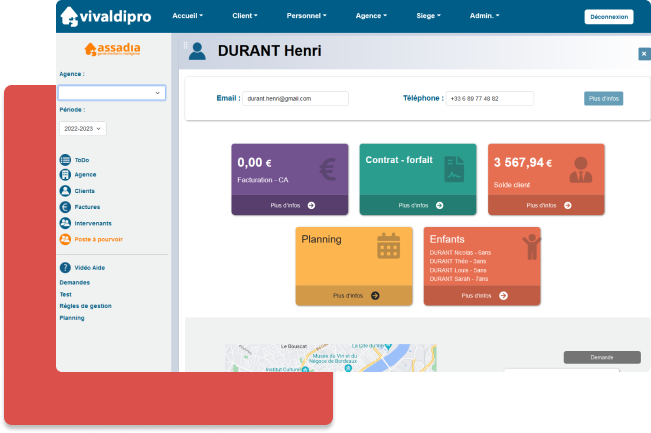Expand the Admin. menu

tap(485, 16)
